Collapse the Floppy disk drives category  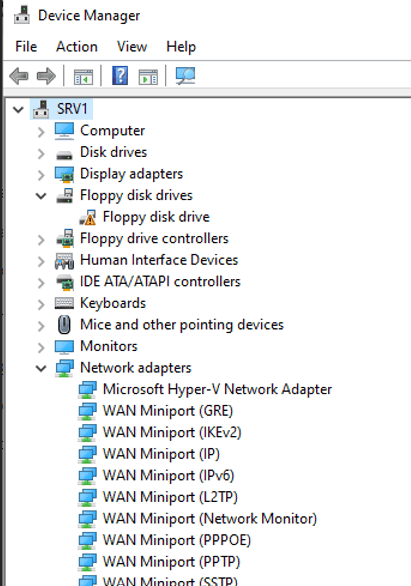tap(41, 196)
